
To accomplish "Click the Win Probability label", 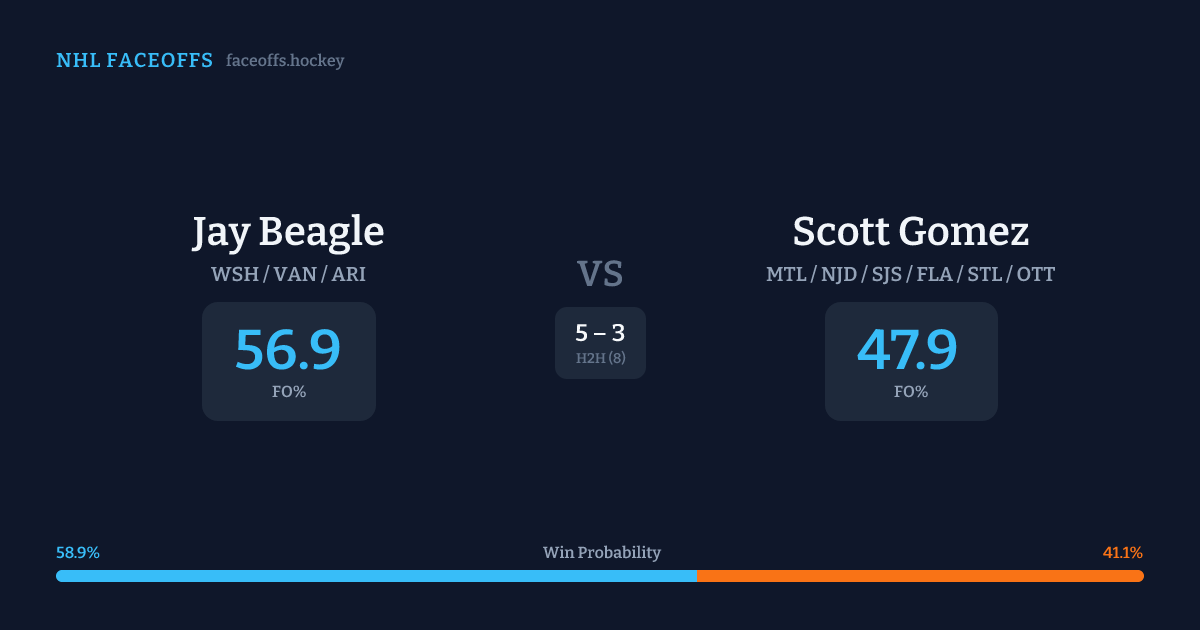I will [x=601, y=553].
